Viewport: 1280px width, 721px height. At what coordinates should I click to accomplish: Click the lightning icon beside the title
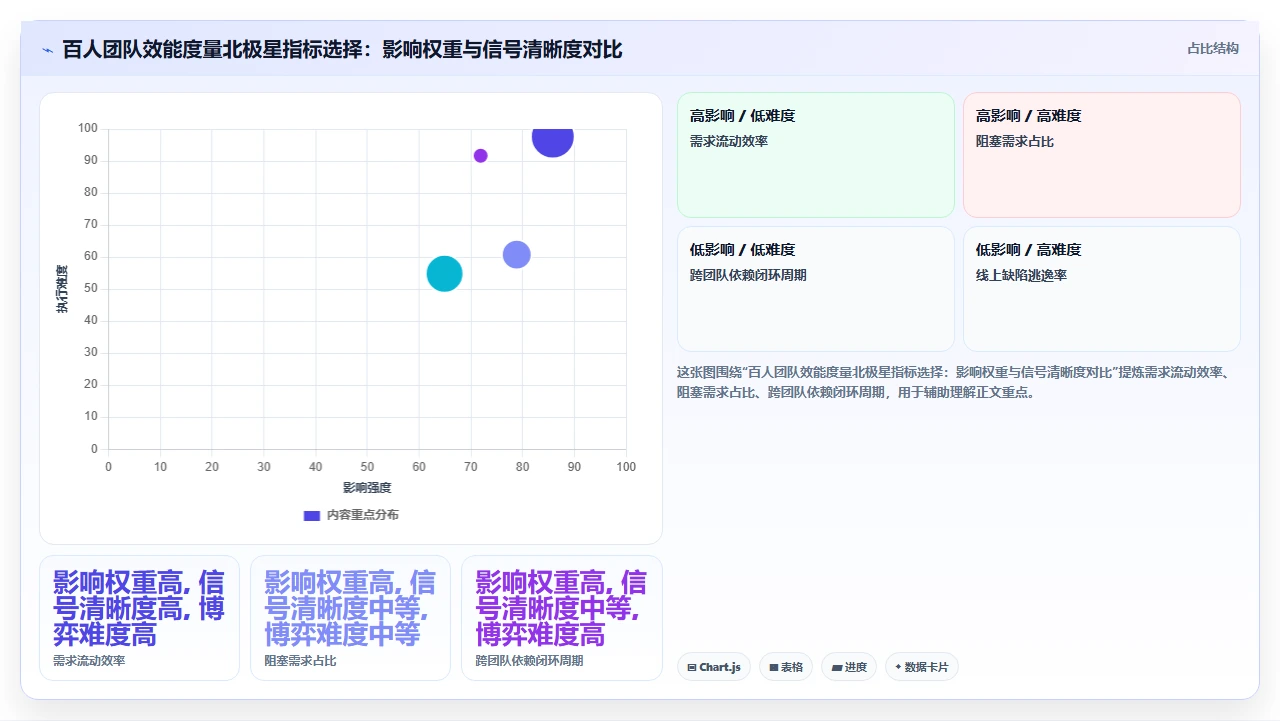click(x=47, y=50)
